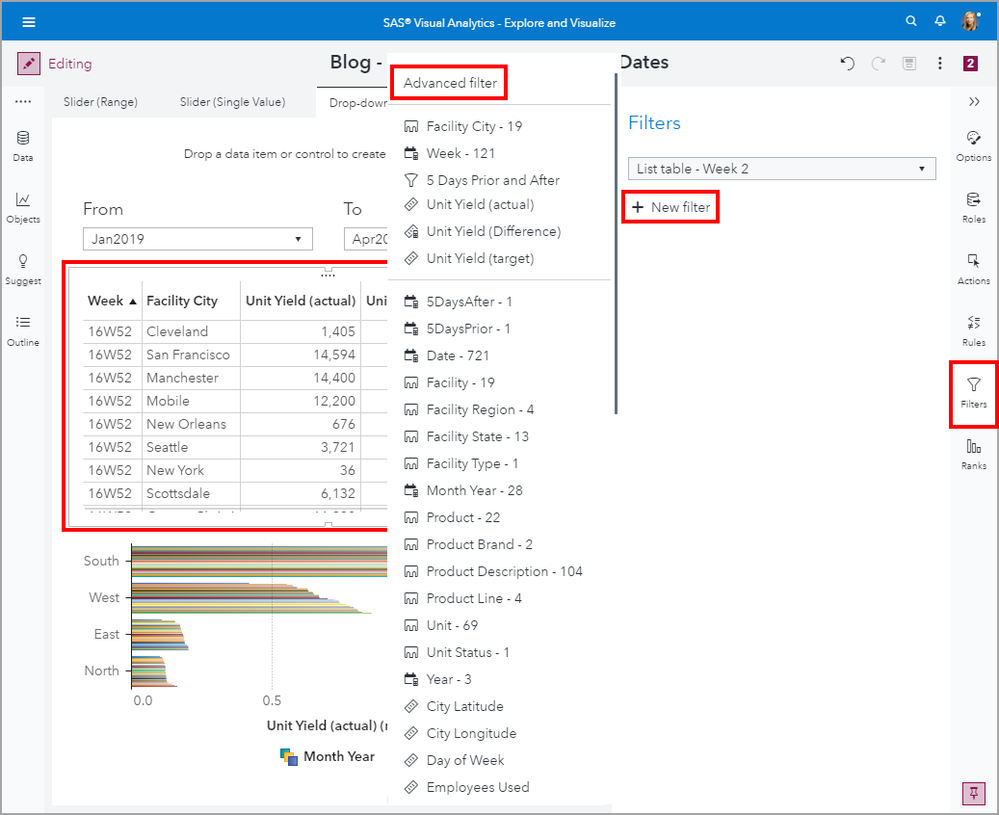Collapse the right pane with double chevron
Screen dimensions: 999x815
(973, 102)
